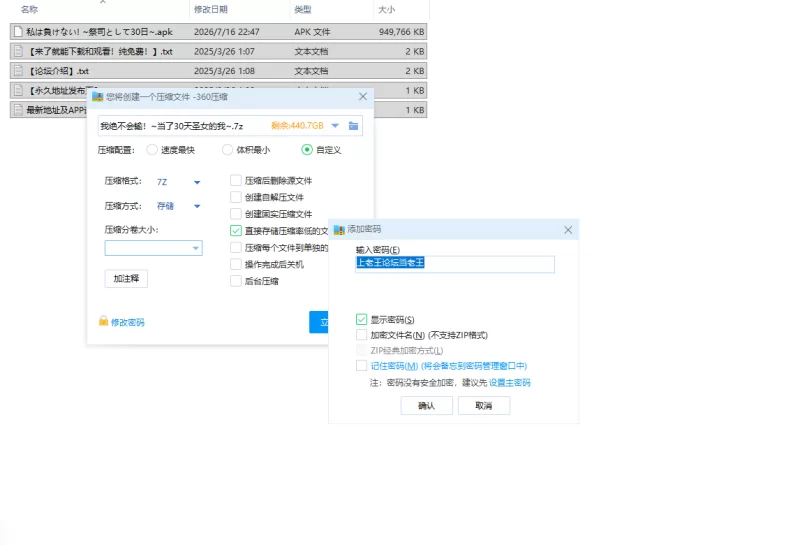Close the 360压缩 create archive dialog
800x545 pixels.
click(x=363, y=96)
